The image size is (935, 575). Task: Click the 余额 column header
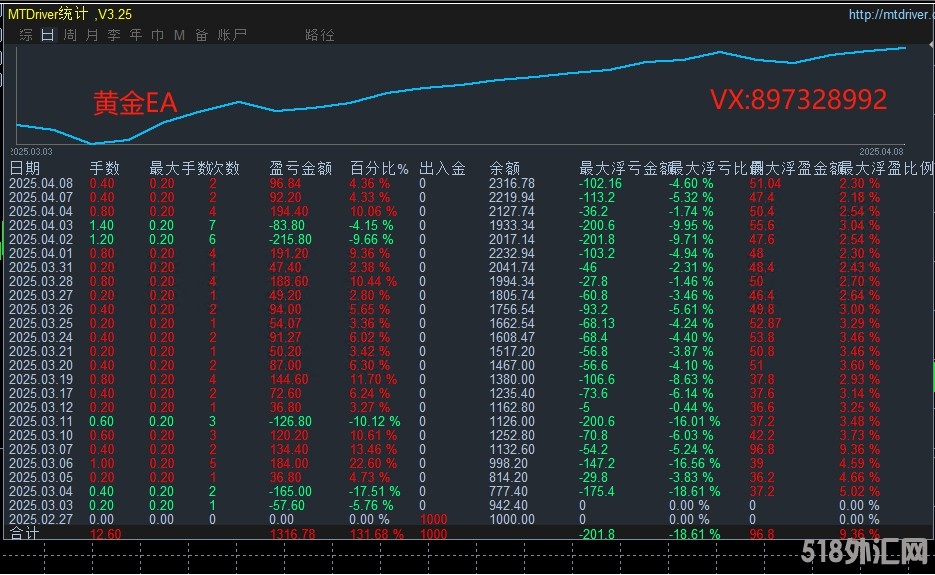[505, 168]
